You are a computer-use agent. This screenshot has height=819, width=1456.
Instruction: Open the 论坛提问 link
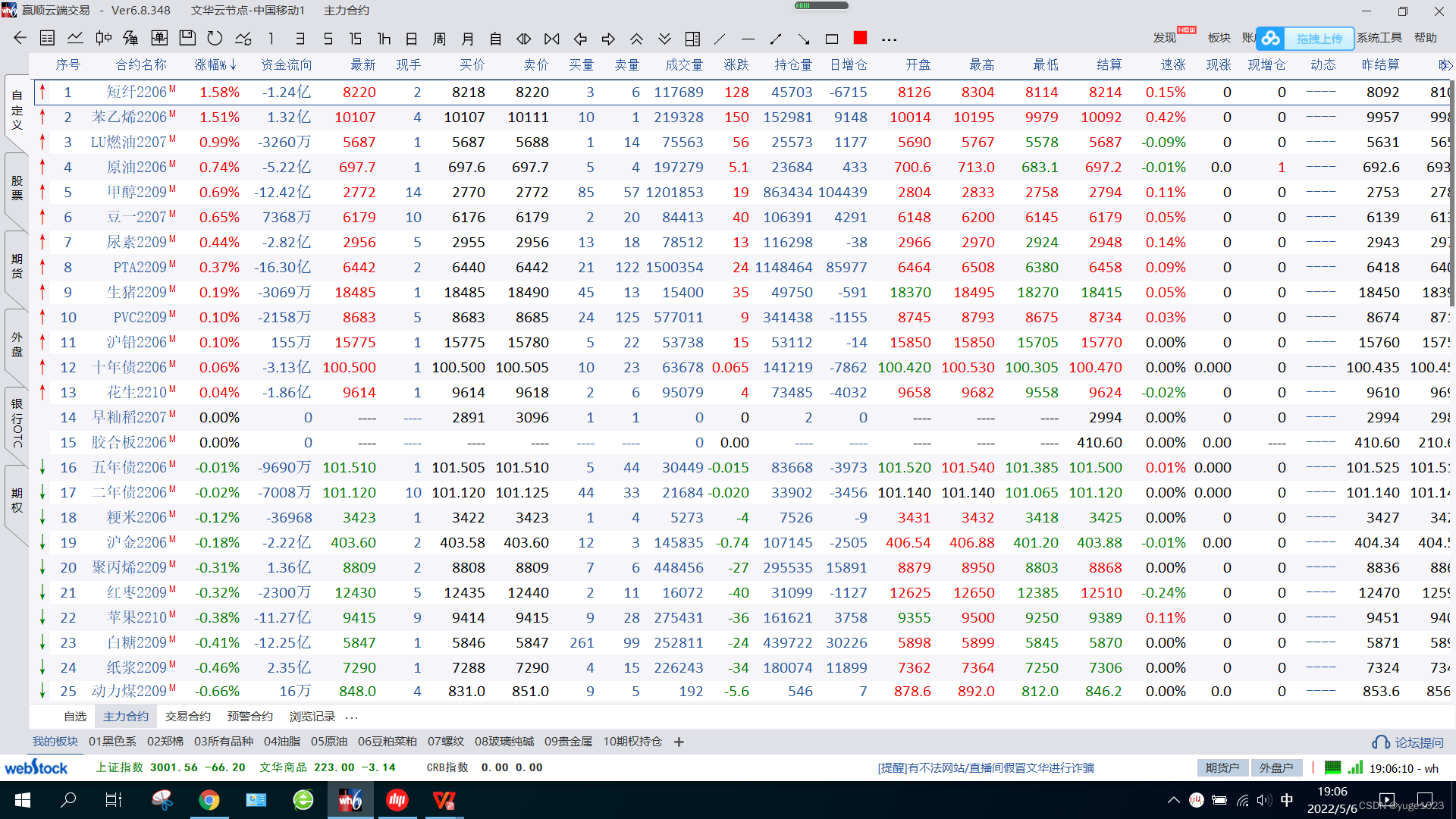coord(1408,742)
